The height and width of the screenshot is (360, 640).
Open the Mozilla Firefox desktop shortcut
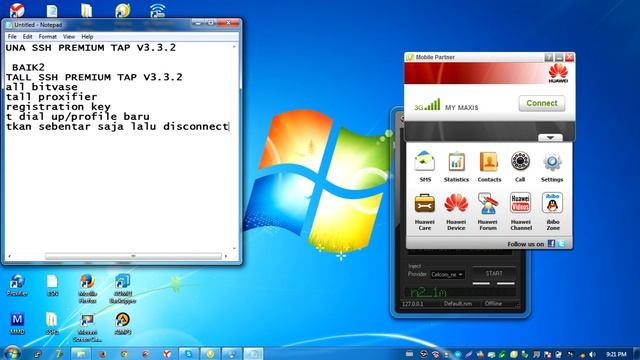[87, 288]
